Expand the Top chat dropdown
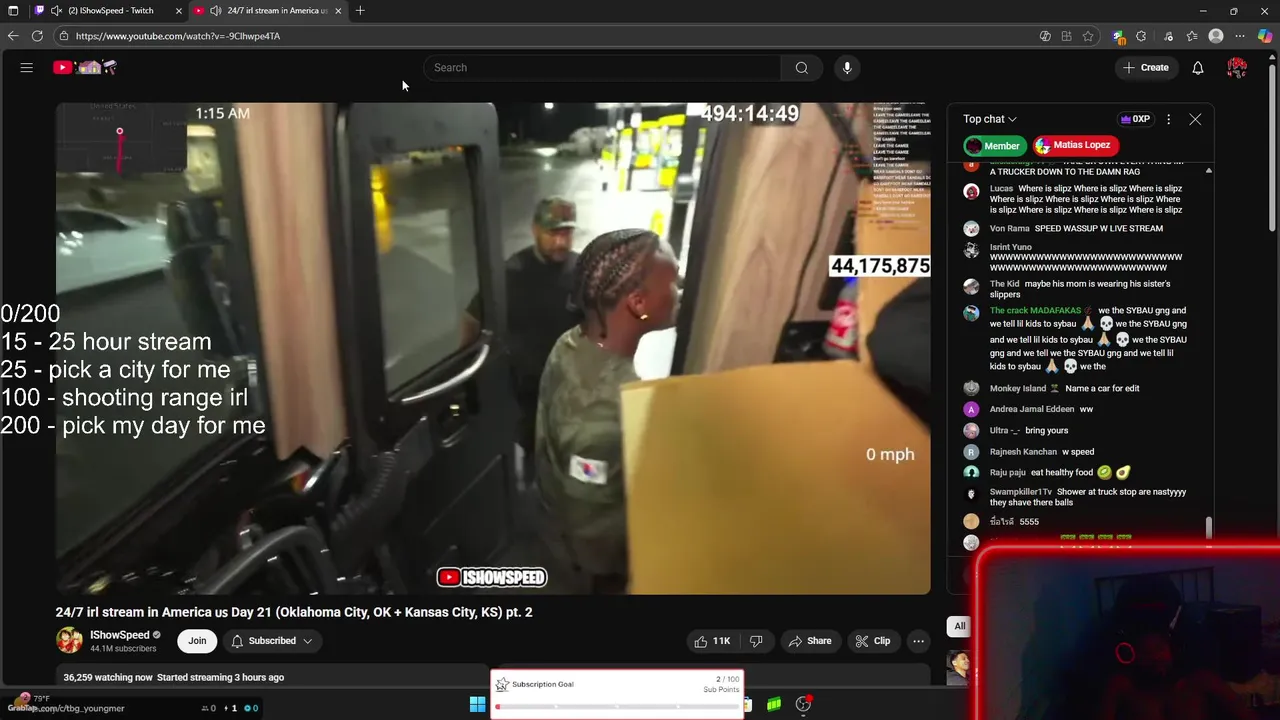Image resolution: width=1280 pixels, height=720 pixels. [x=990, y=119]
